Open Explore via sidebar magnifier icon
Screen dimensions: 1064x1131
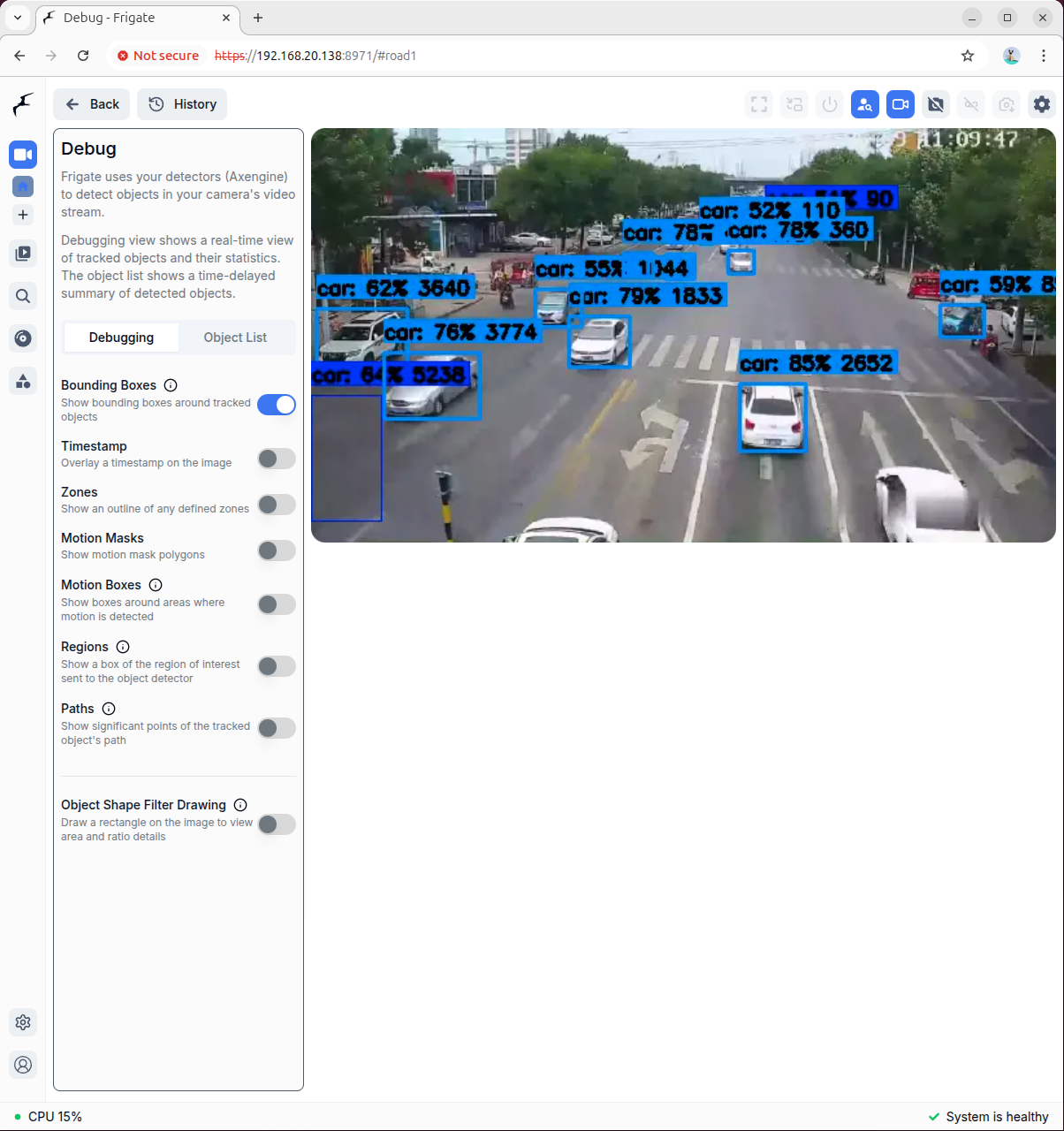[x=23, y=296]
